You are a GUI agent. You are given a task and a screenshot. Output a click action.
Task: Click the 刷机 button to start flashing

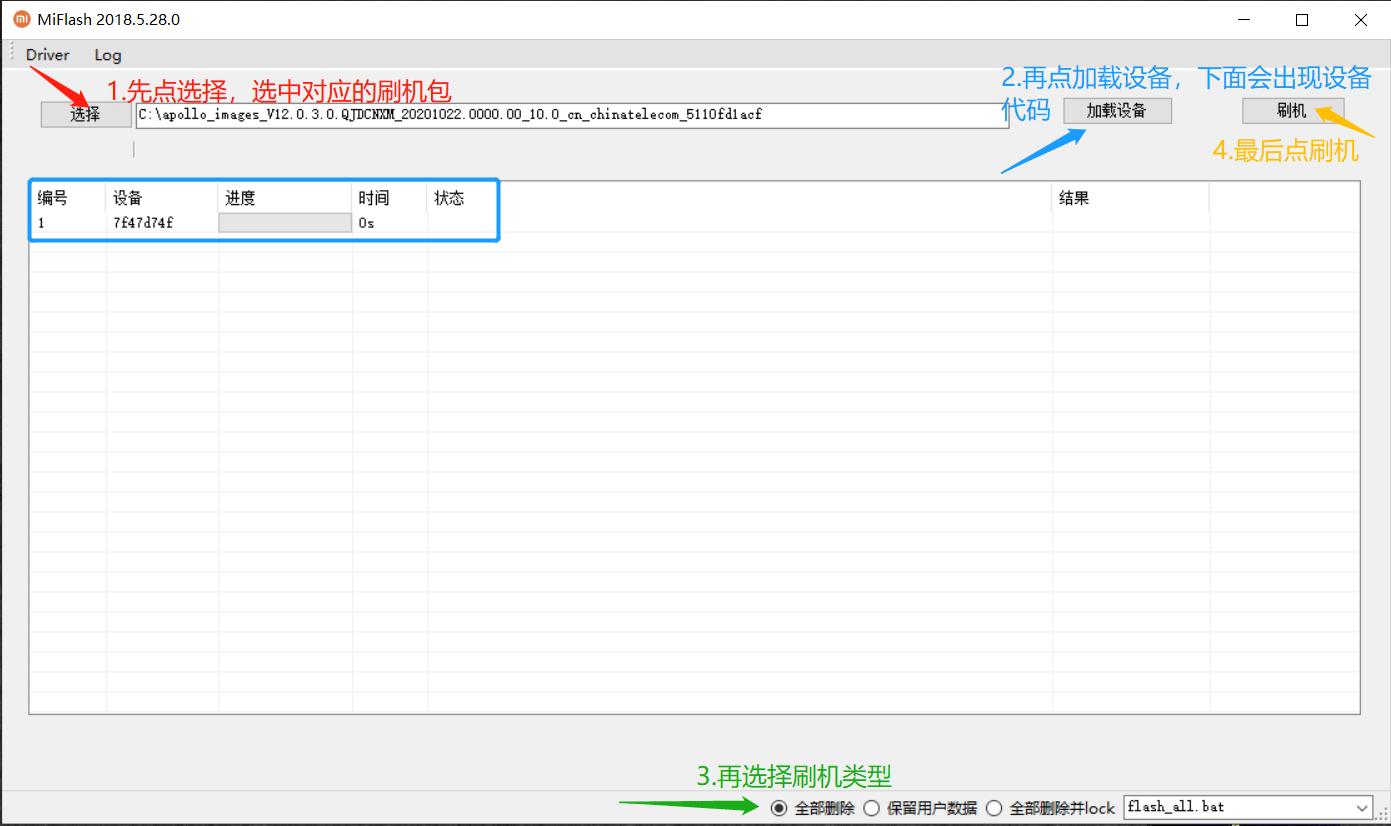tap(1291, 110)
